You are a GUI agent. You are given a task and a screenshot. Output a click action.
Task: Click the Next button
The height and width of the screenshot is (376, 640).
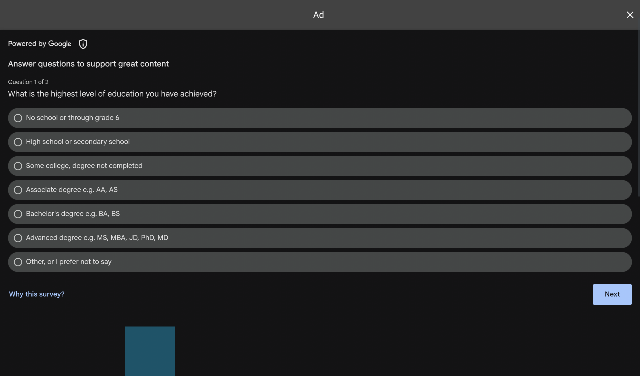tap(612, 294)
